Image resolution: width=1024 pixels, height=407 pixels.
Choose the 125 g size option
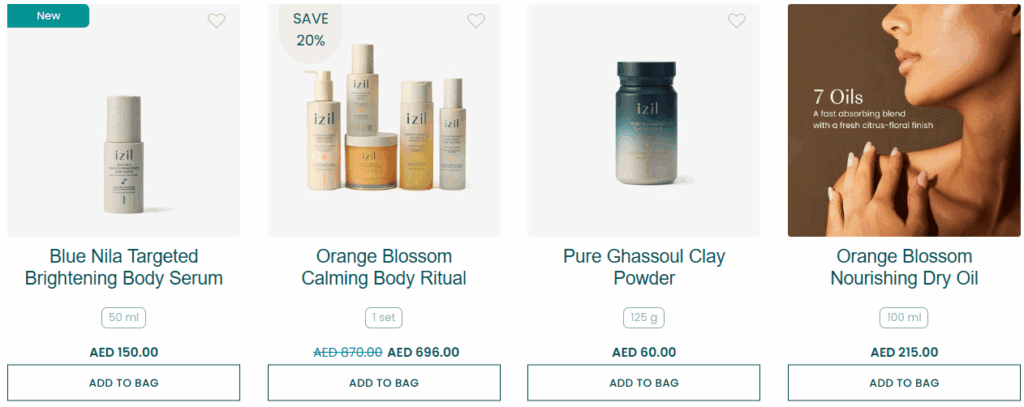coord(643,318)
